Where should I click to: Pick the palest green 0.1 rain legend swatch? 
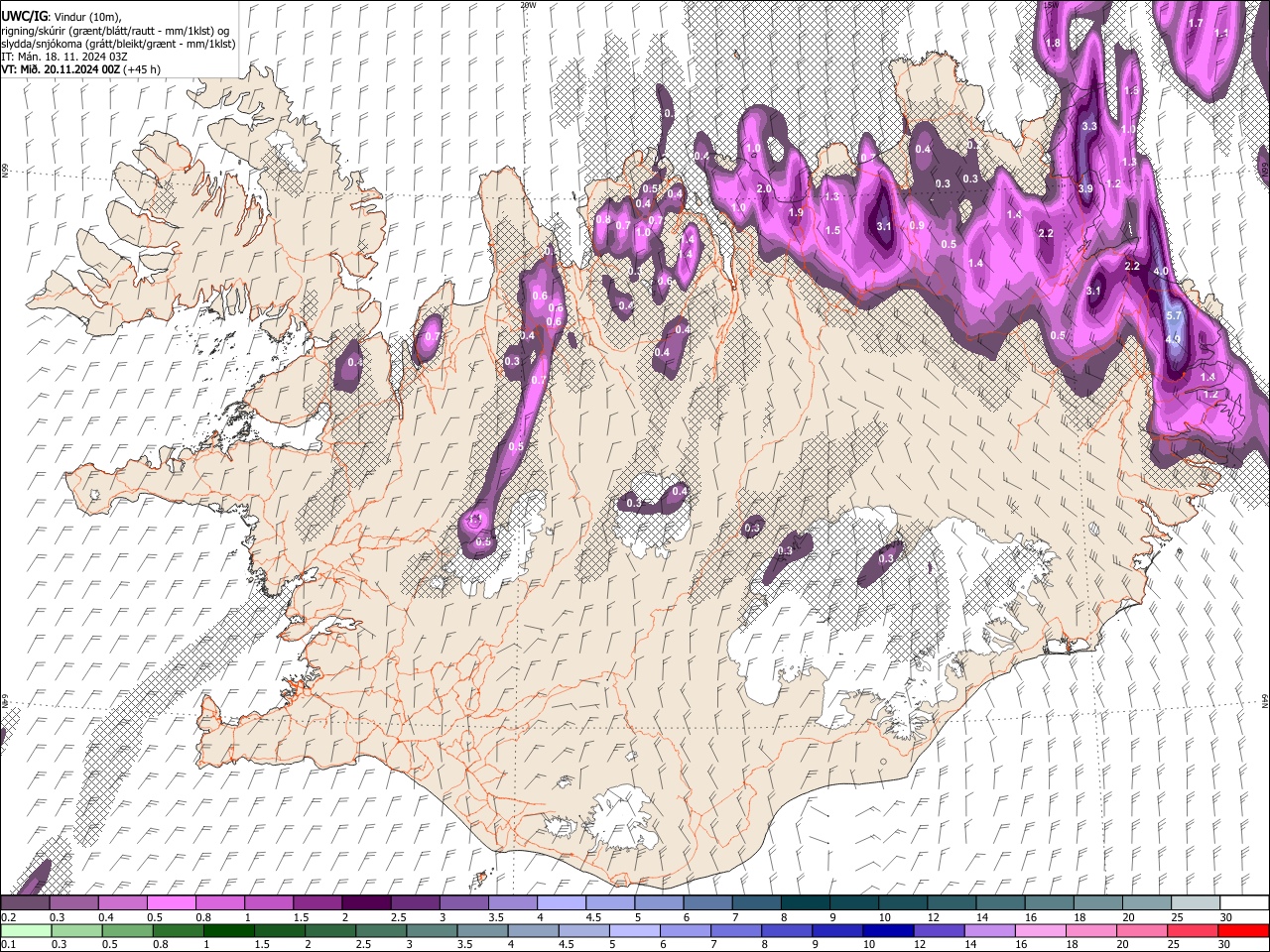pos(26,930)
